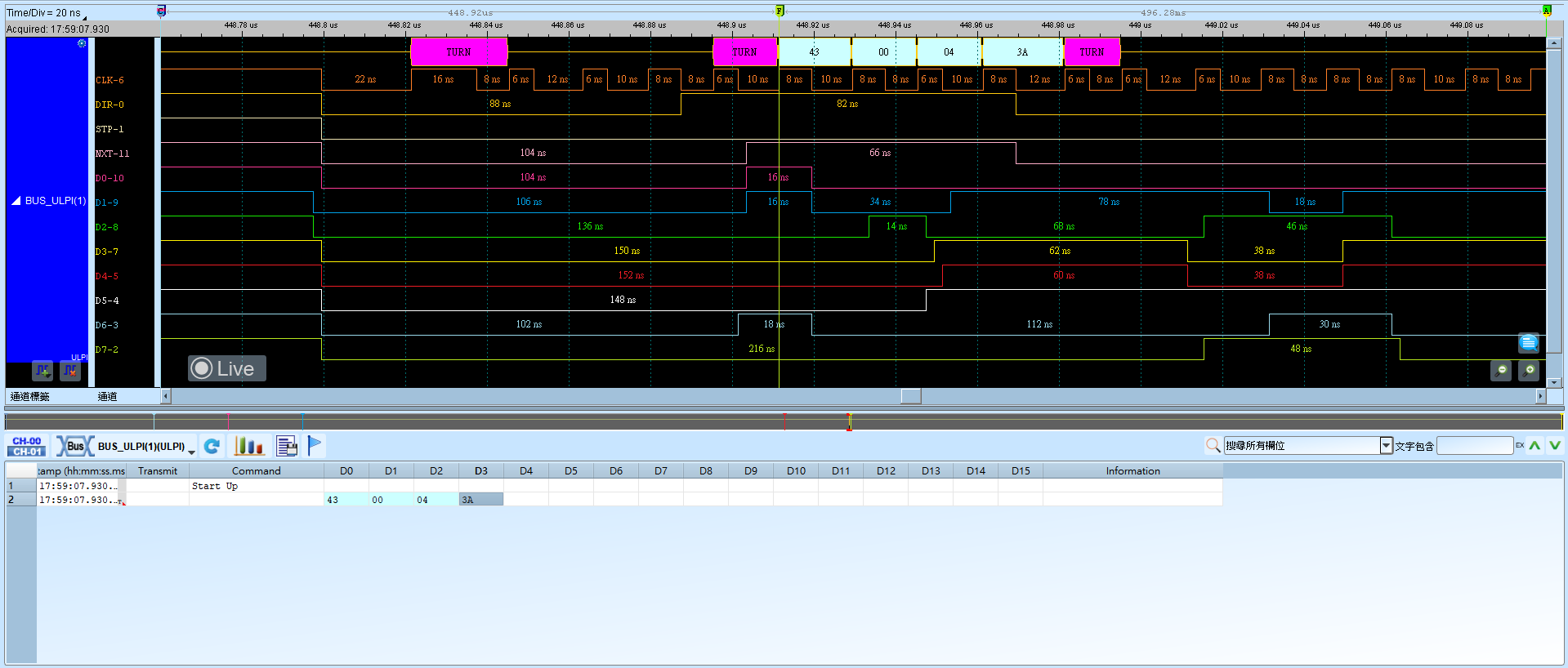Select the yellow cursor marker on ruler

(x=780, y=11)
